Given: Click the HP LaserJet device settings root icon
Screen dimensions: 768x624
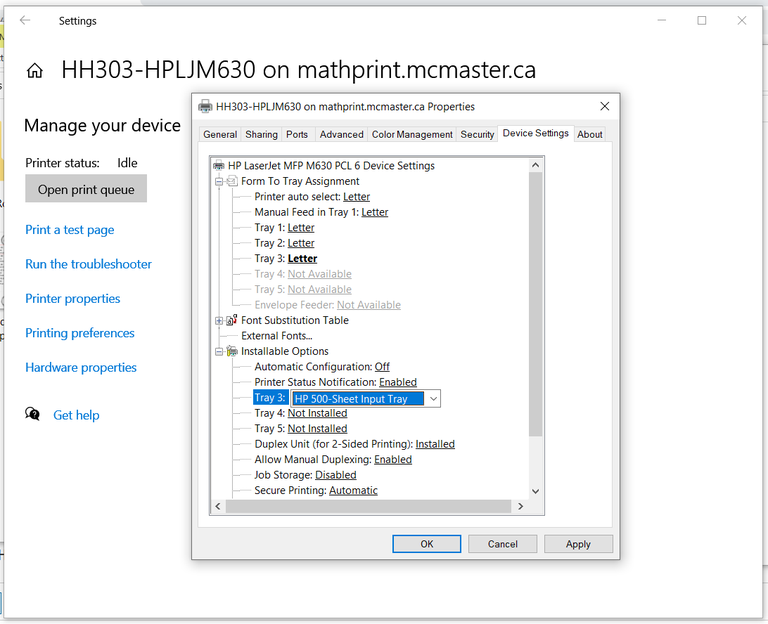Looking at the screenshot, I should click(x=219, y=166).
